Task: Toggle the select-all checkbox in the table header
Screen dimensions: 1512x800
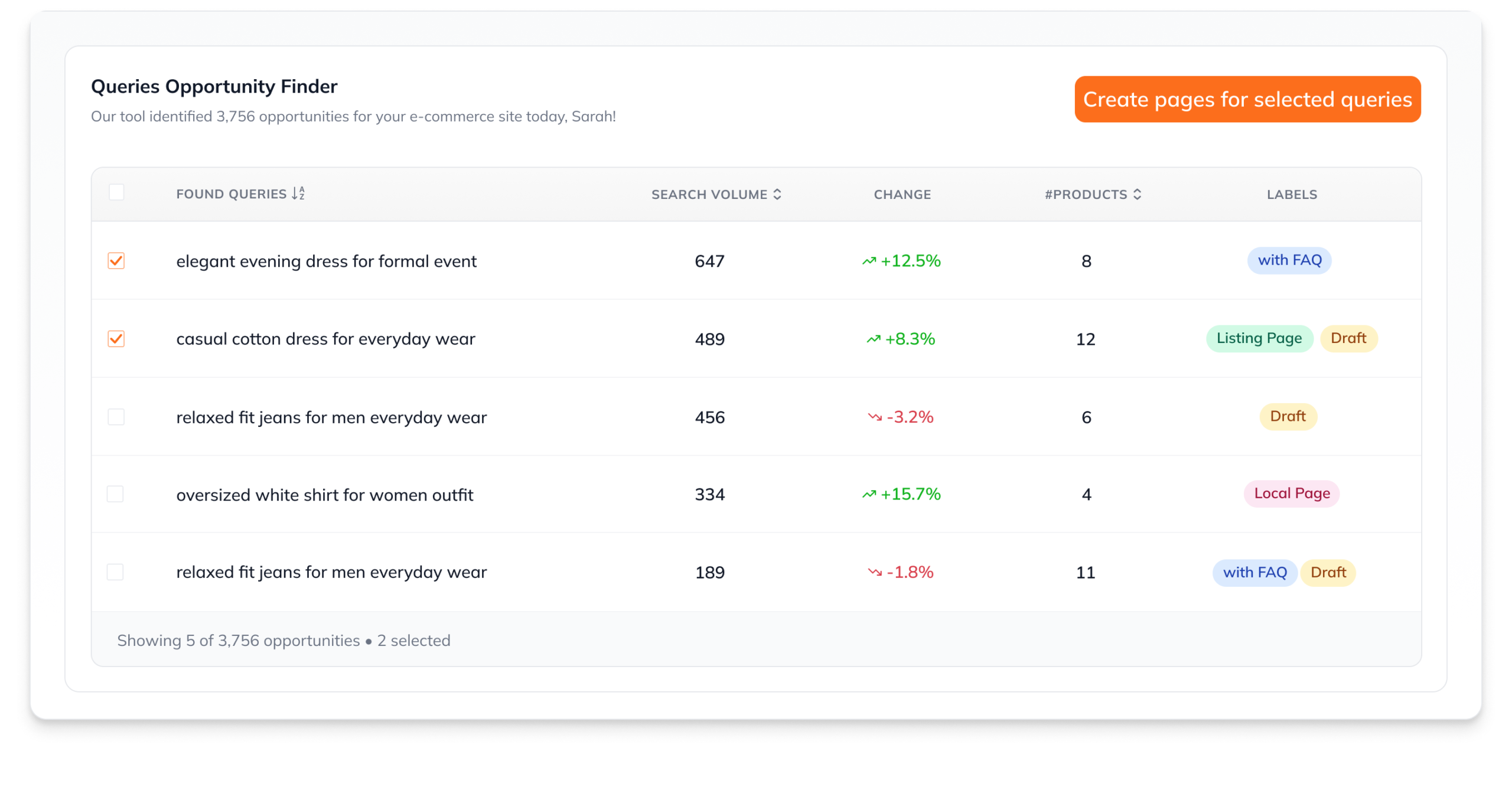Action: 116,192
